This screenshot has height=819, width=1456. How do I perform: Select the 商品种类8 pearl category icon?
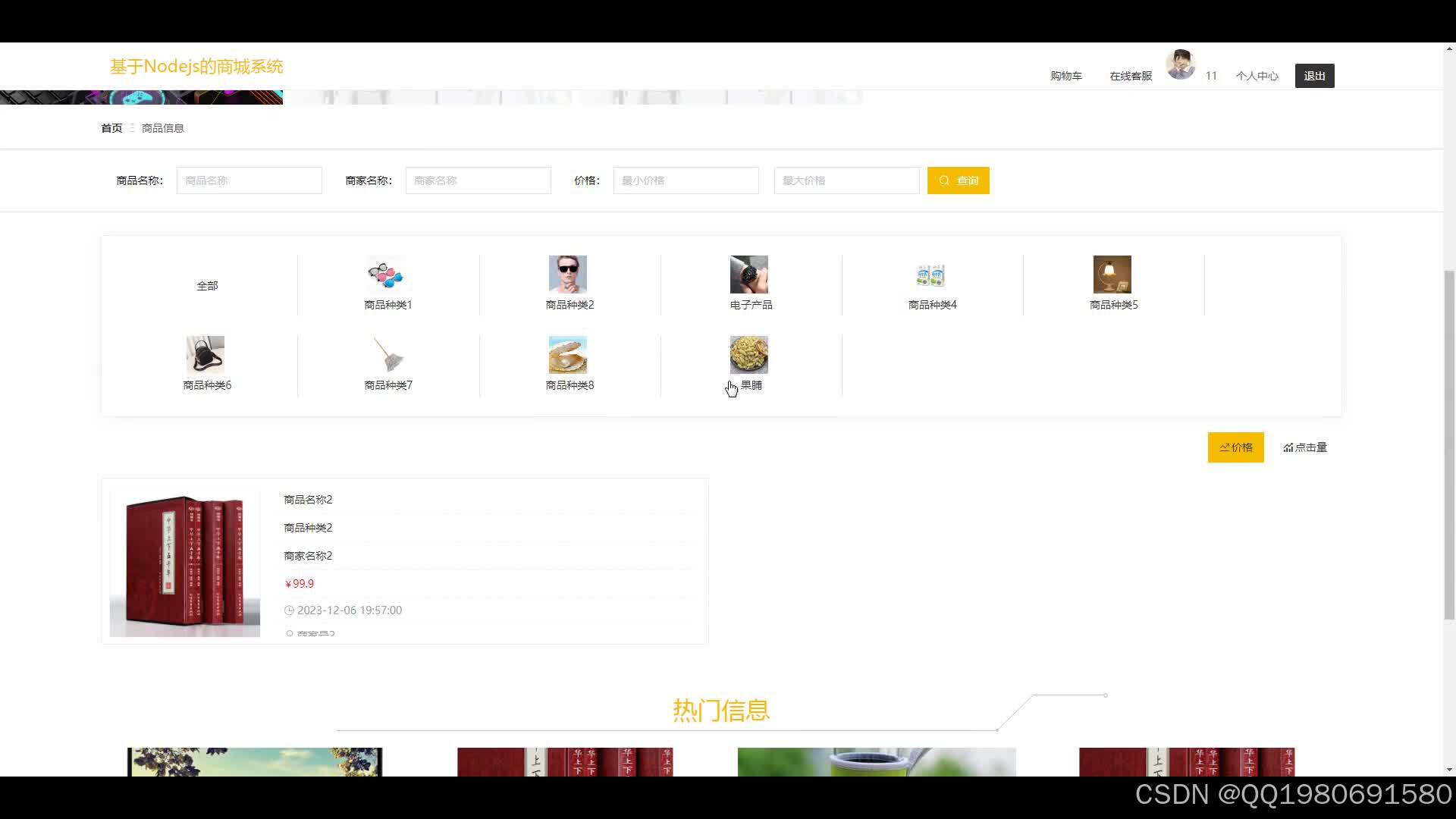tap(568, 354)
